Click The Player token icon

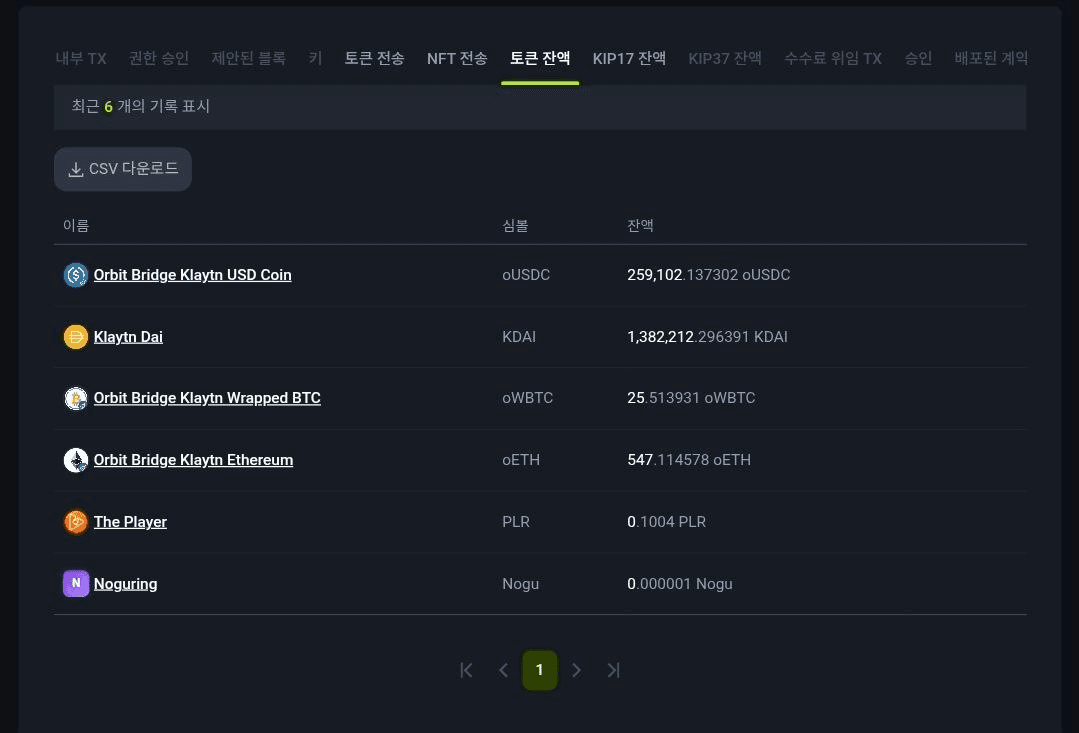pyautogui.click(x=76, y=522)
